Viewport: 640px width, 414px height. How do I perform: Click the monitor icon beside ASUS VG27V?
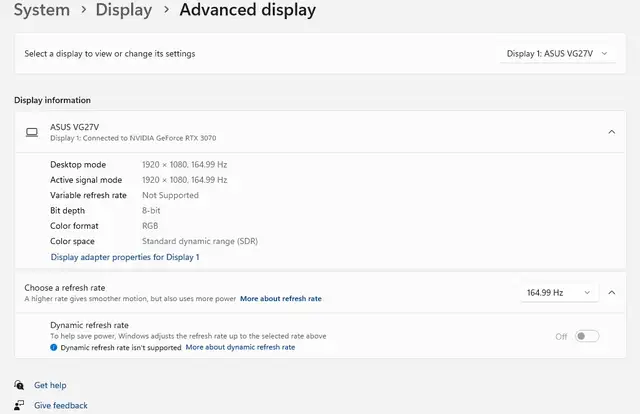click(x=32, y=132)
